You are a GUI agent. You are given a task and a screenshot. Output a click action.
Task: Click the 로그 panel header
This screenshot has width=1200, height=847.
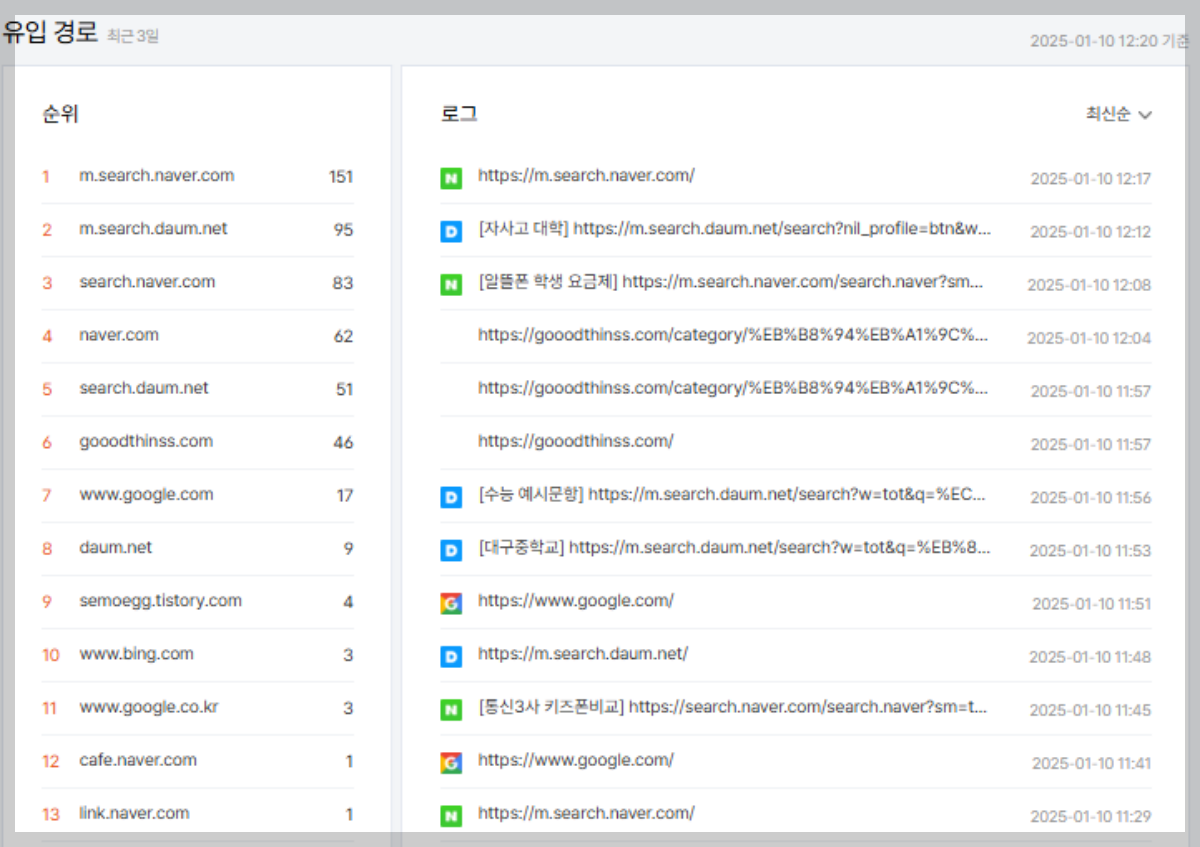pyautogui.click(x=458, y=114)
